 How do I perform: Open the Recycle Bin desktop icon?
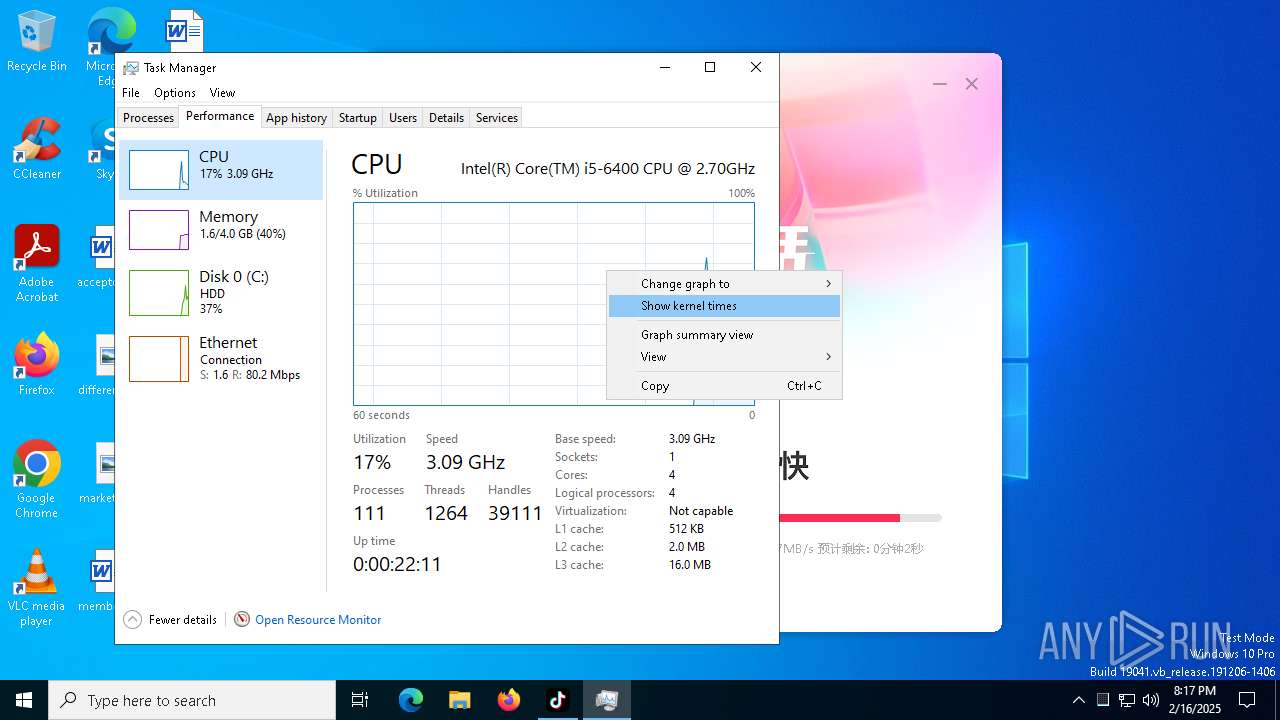(36, 42)
